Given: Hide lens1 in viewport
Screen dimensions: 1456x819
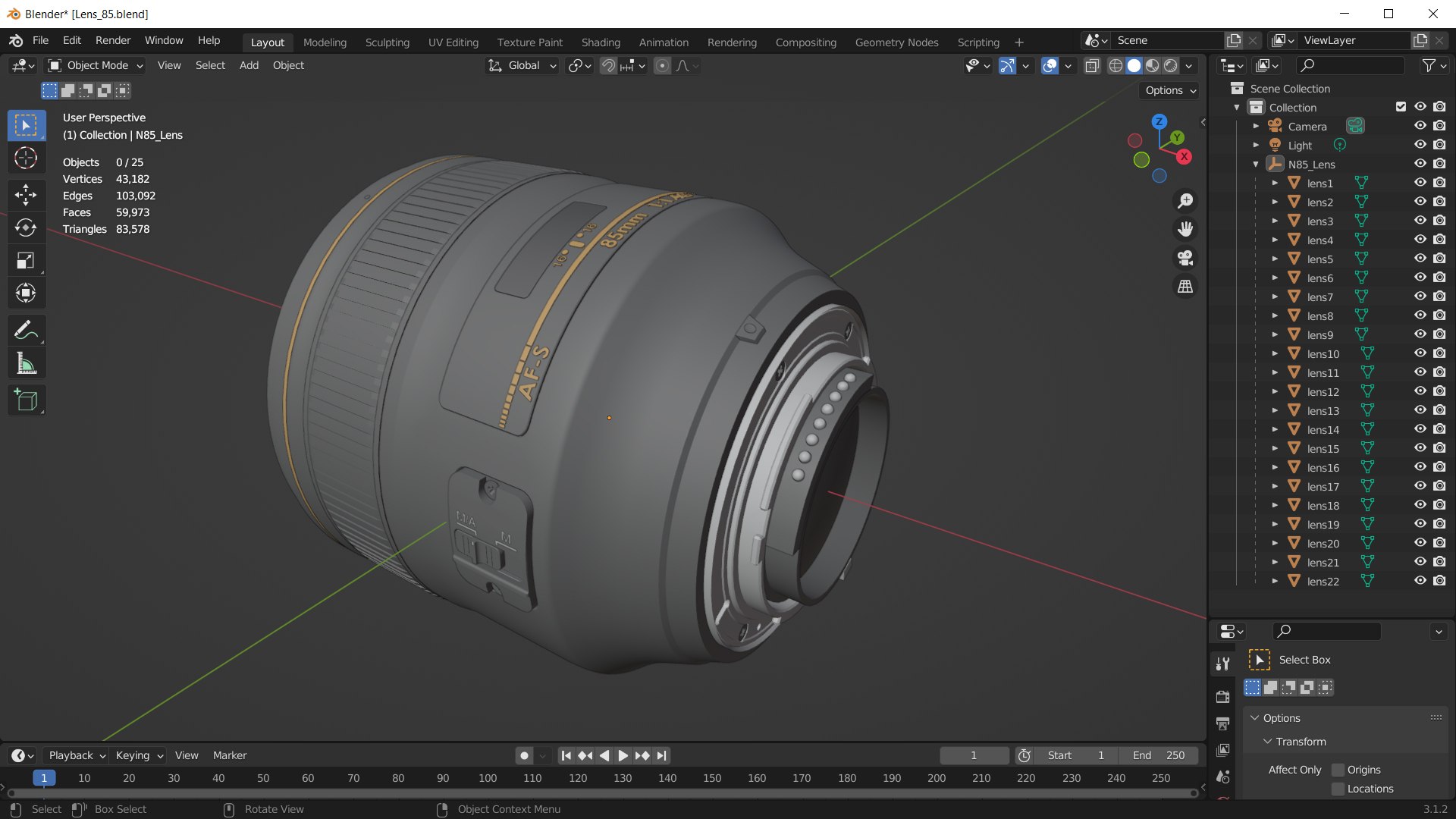Looking at the screenshot, I should 1420,183.
